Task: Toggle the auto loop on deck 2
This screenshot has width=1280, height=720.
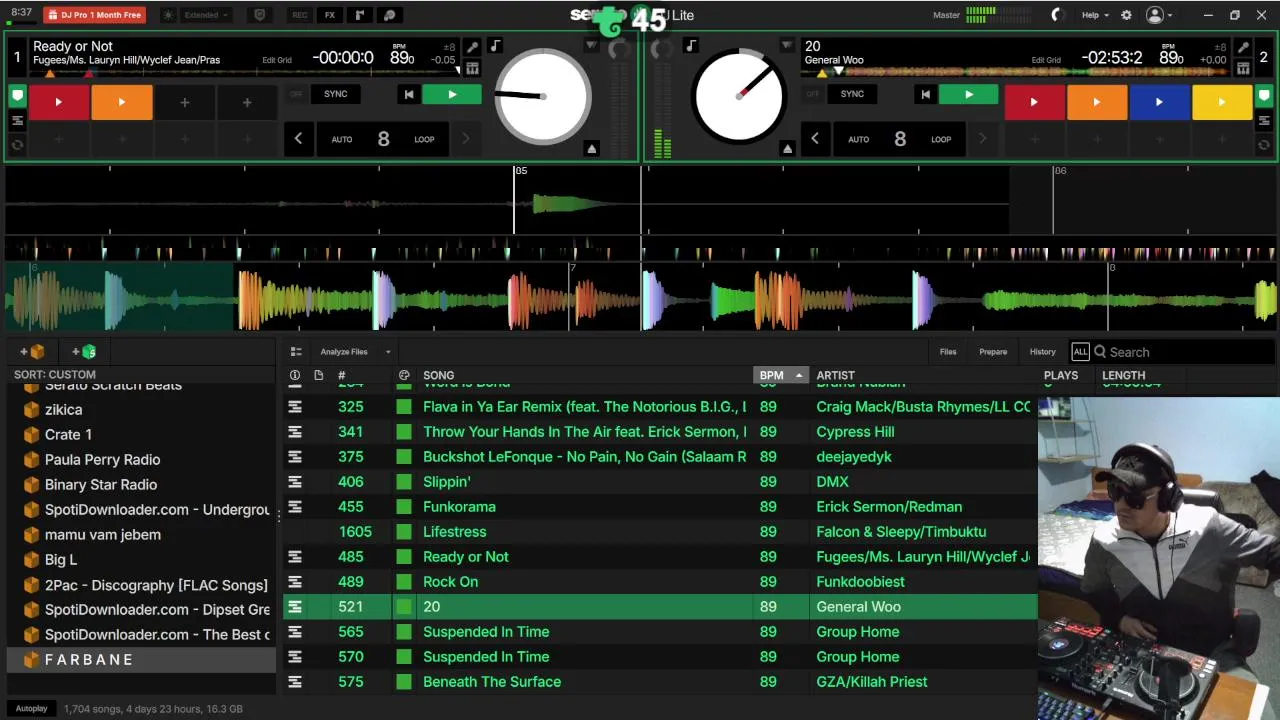Action: click(x=900, y=139)
